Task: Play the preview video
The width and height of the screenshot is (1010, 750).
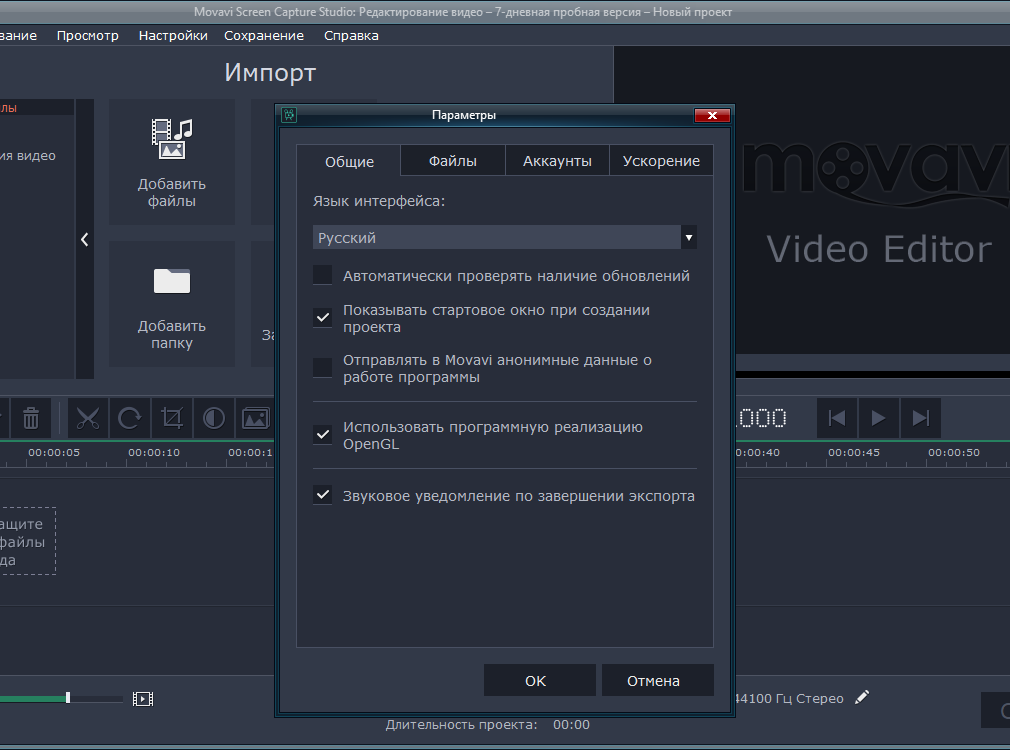Action: 879,418
